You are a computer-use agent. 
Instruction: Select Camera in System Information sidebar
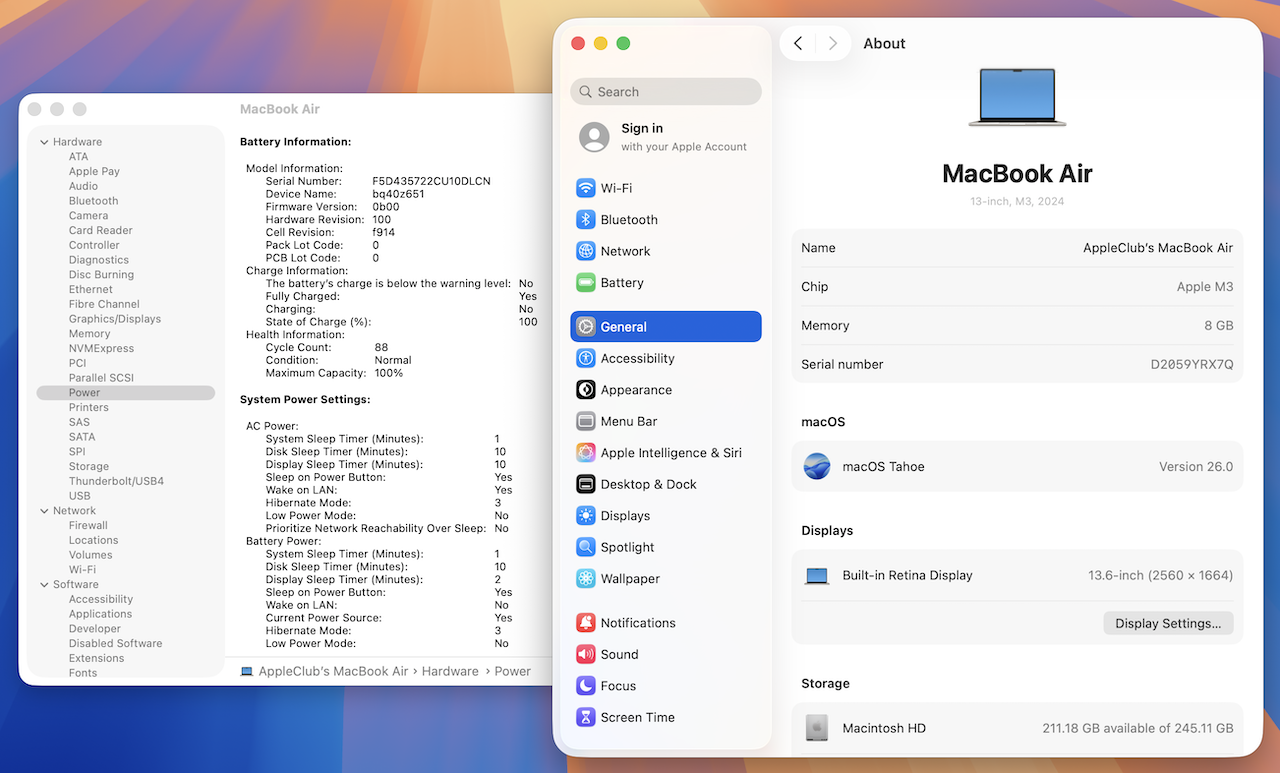pos(89,216)
